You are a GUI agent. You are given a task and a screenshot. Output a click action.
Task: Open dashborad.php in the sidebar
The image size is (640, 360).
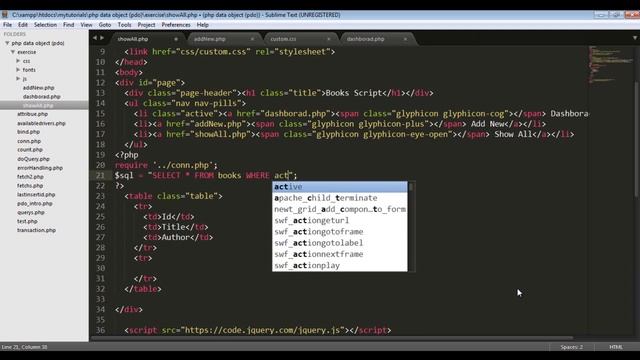[x=42, y=97]
